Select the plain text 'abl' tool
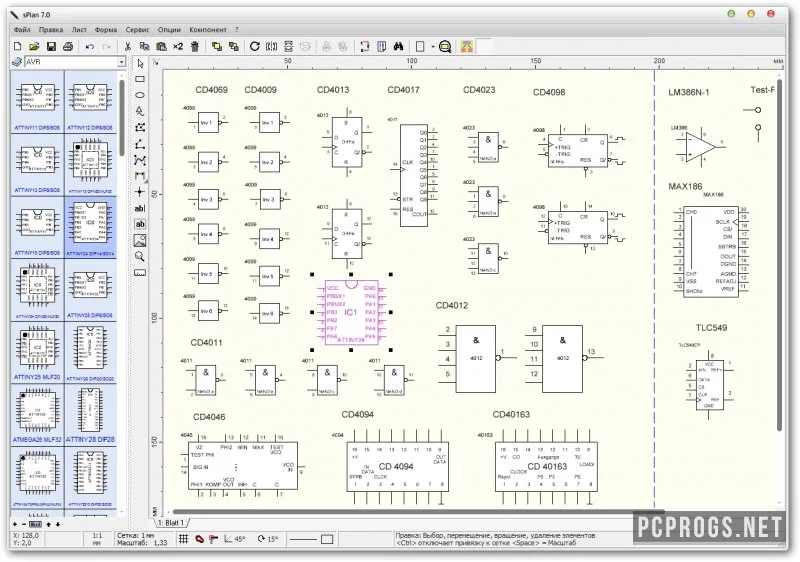The image size is (800, 562). tap(140, 208)
